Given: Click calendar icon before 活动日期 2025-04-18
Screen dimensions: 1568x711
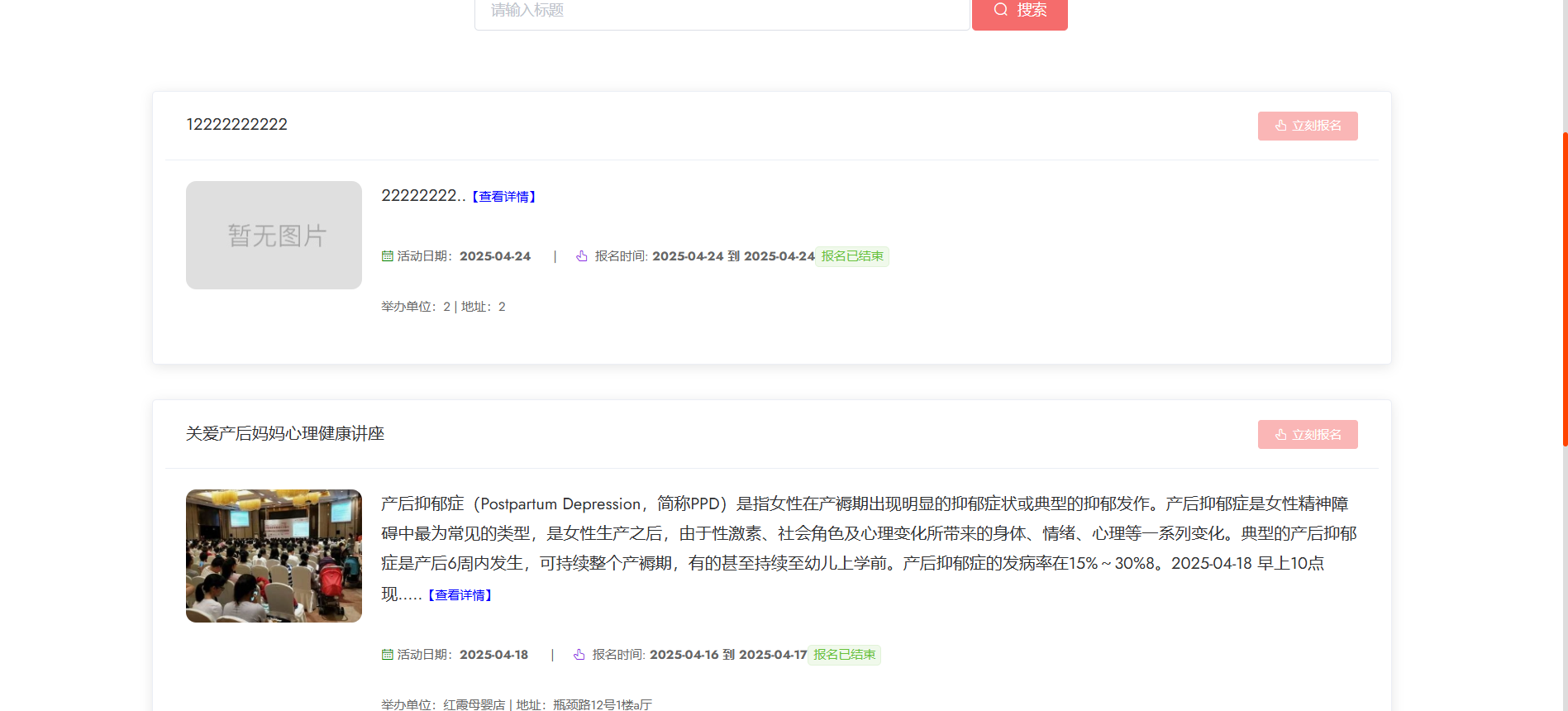Looking at the screenshot, I should click(x=387, y=655).
